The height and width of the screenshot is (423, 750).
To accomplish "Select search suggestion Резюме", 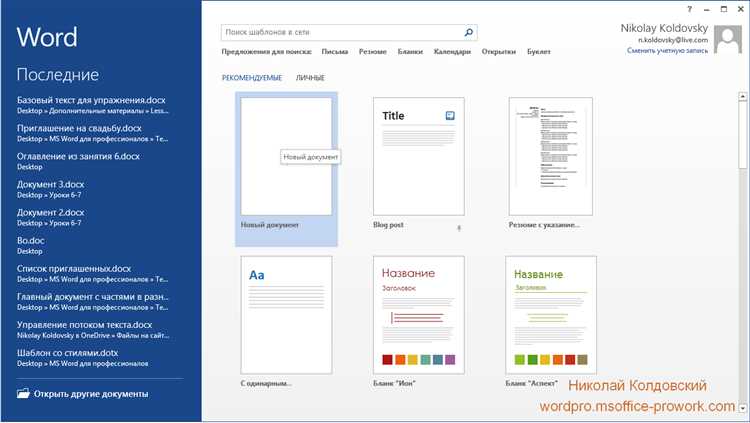I will pos(373,52).
